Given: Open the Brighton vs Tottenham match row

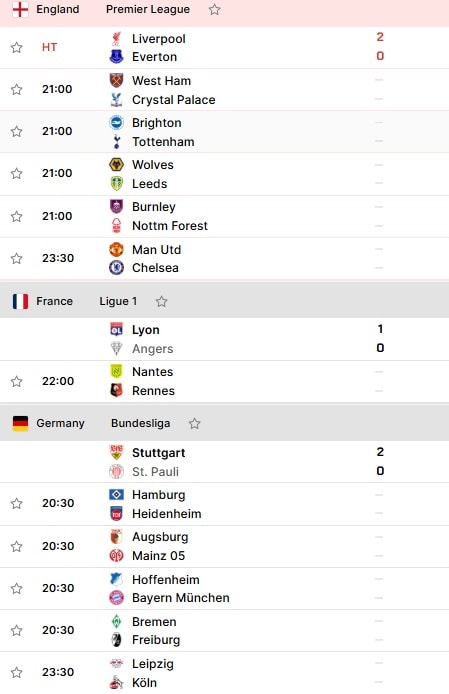Looking at the screenshot, I should pos(224,131).
